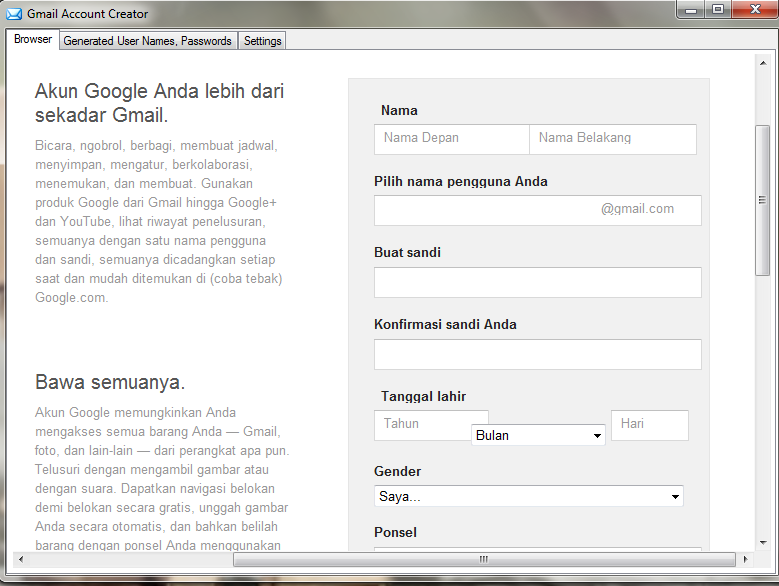The image size is (779, 586).
Task: Maximize the Gmail Account Creator window
Action: [x=718, y=10]
